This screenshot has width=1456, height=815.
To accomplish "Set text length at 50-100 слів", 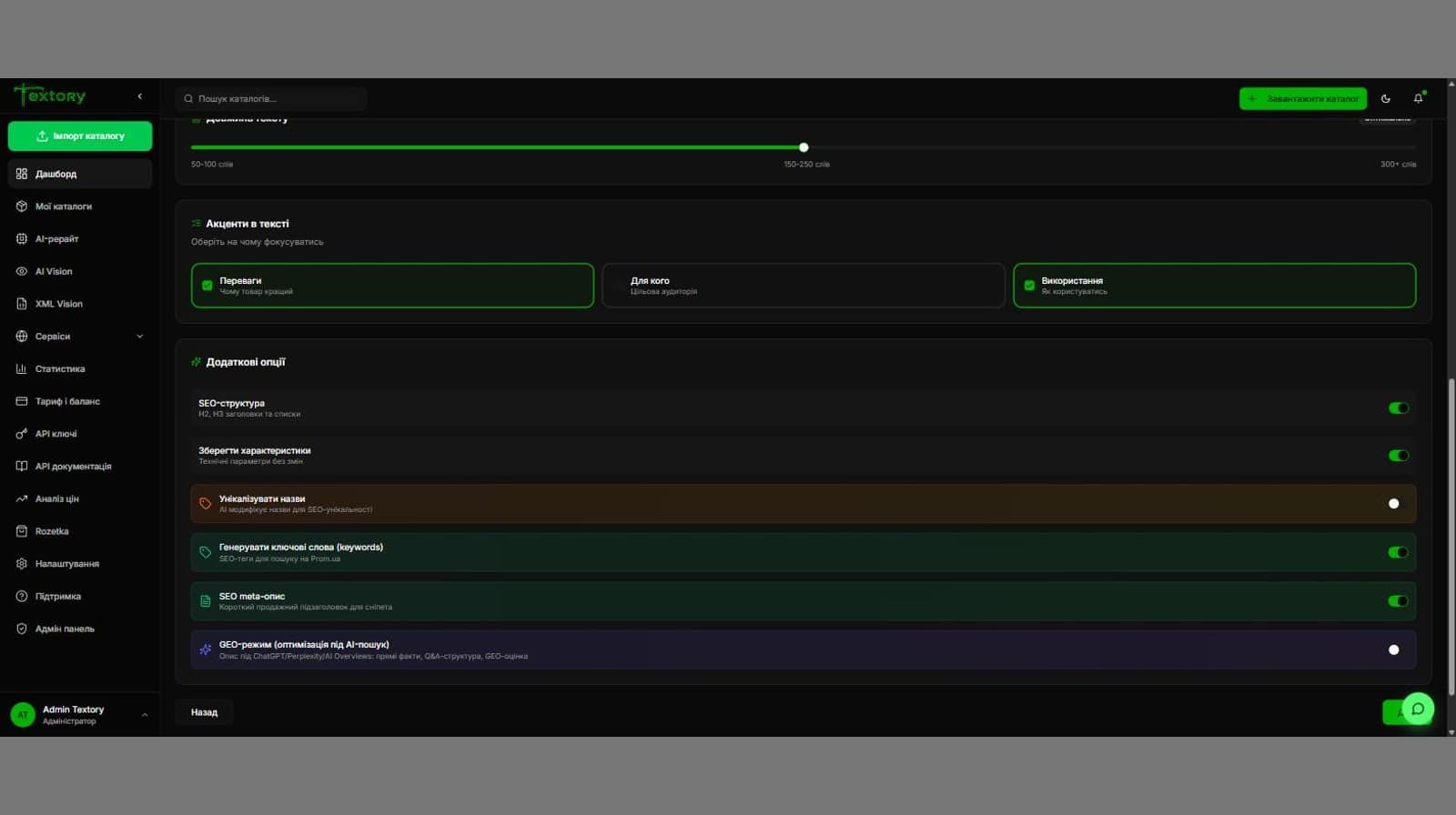I will [212, 165].
